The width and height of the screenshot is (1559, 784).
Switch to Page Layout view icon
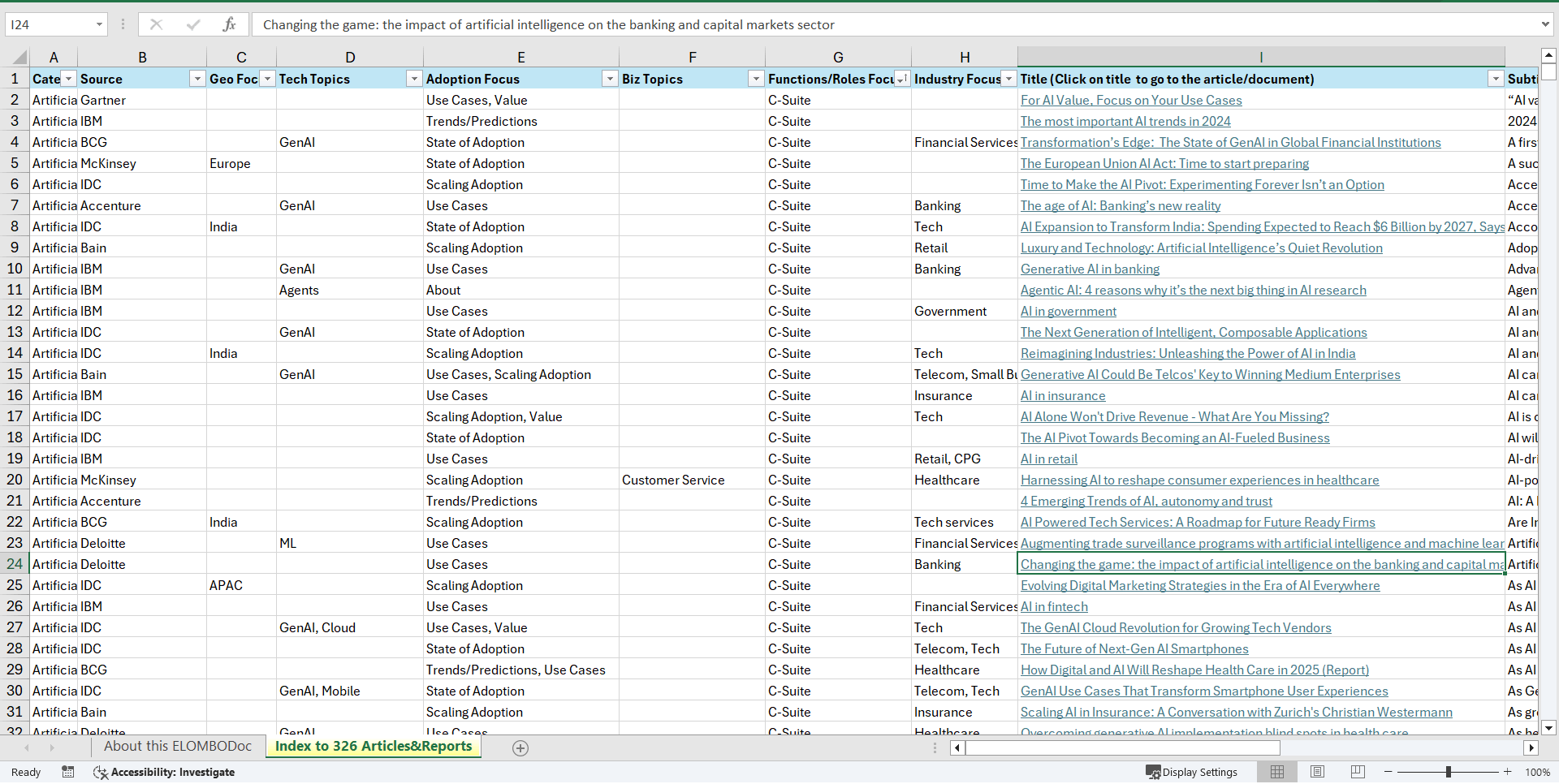1317,772
